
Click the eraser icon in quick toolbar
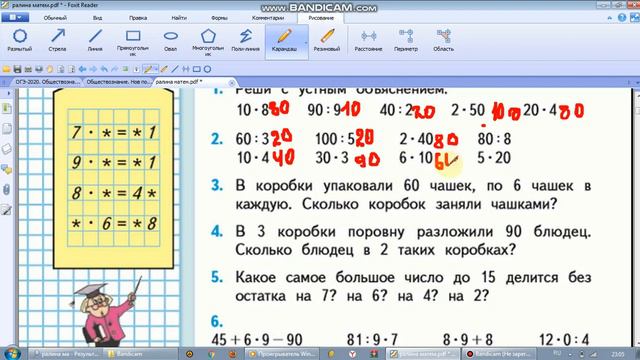tap(164, 69)
